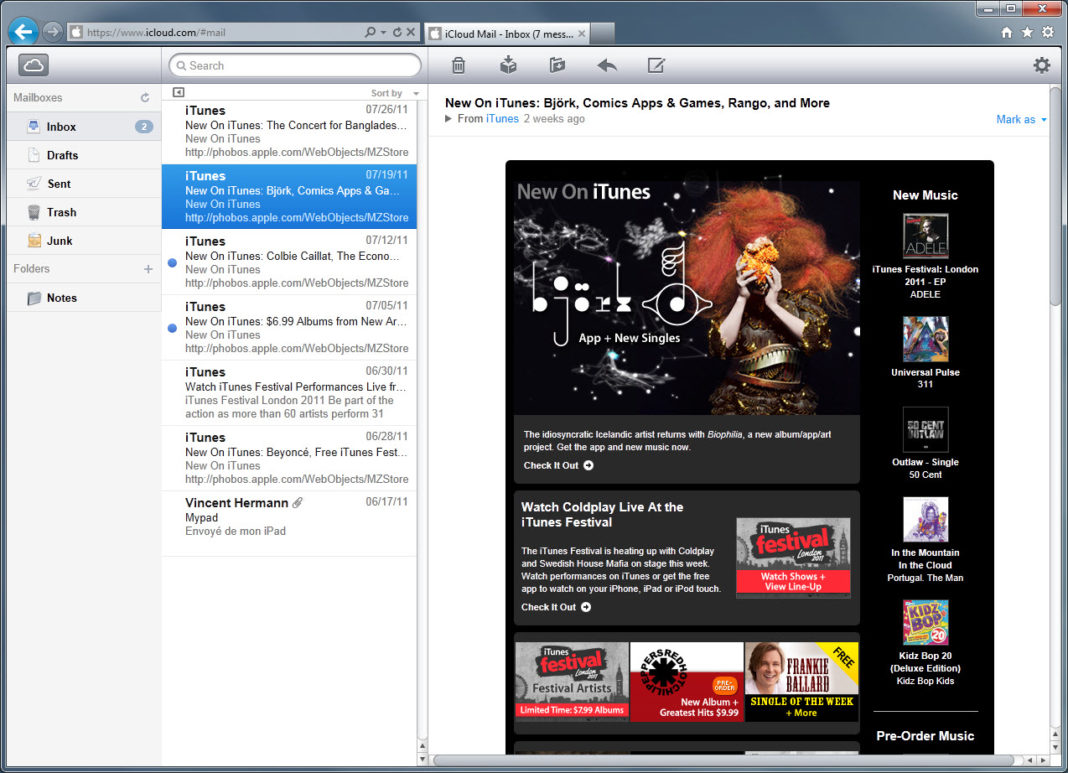Open the Drafts mailbox
Image resolution: width=1068 pixels, height=773 pixels.
coord(84,155)
